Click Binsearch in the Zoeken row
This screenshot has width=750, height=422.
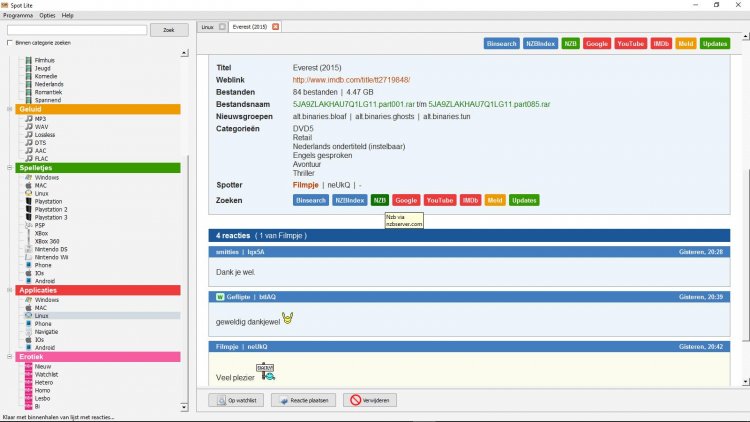coord(311,200)
